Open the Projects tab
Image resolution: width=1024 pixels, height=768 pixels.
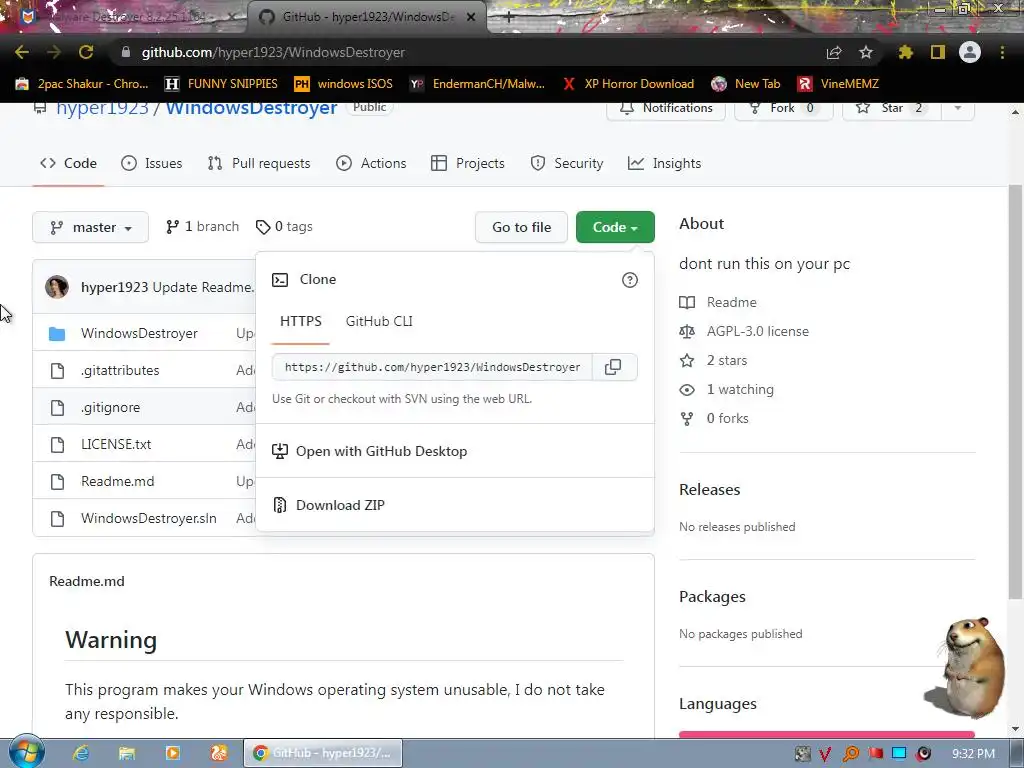[x=468, y=163]
